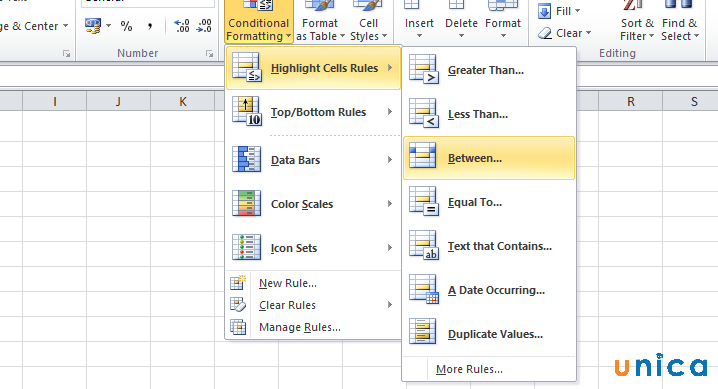
Task: Expand the Delete dropdown arrow
Action: pyautogui.click(x=461, y=36)
